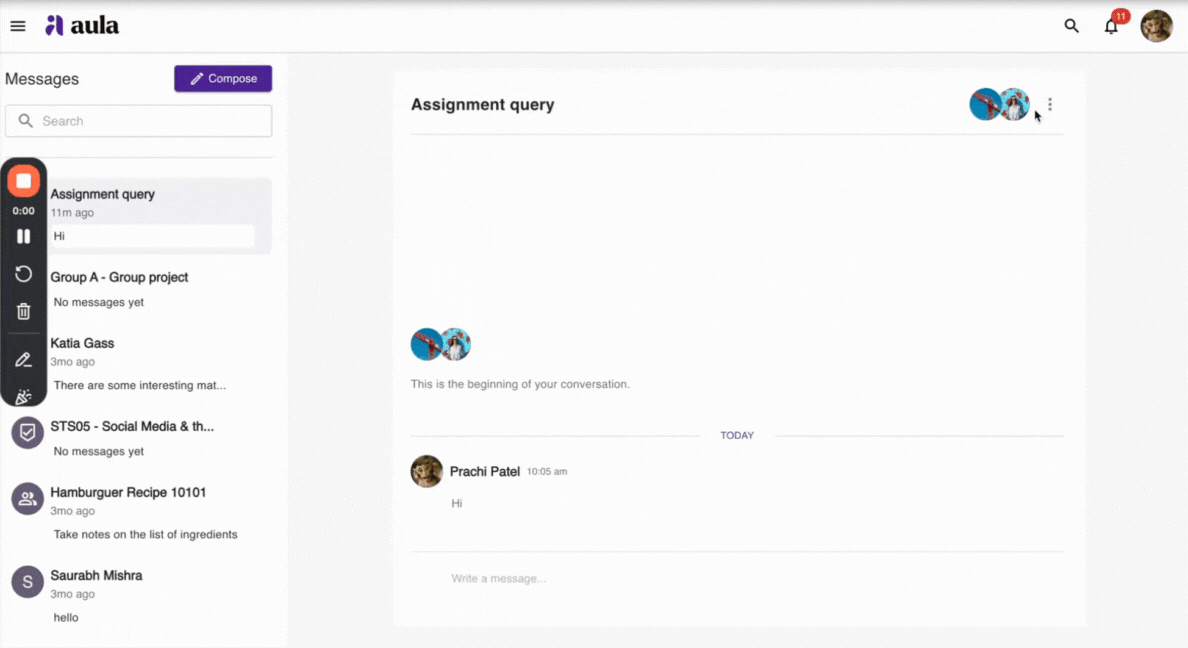Delete the recording with trash icon

click(x=23, y=311)
